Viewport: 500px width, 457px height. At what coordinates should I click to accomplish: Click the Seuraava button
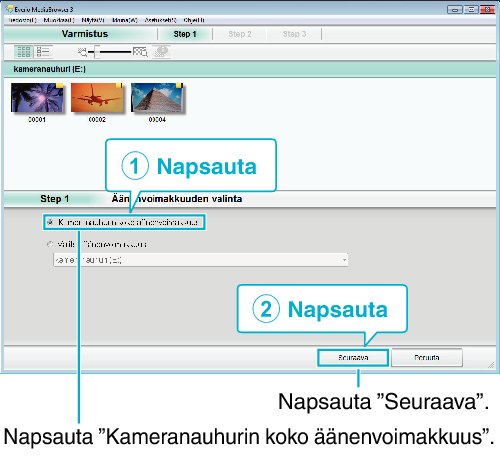point(353,358)
